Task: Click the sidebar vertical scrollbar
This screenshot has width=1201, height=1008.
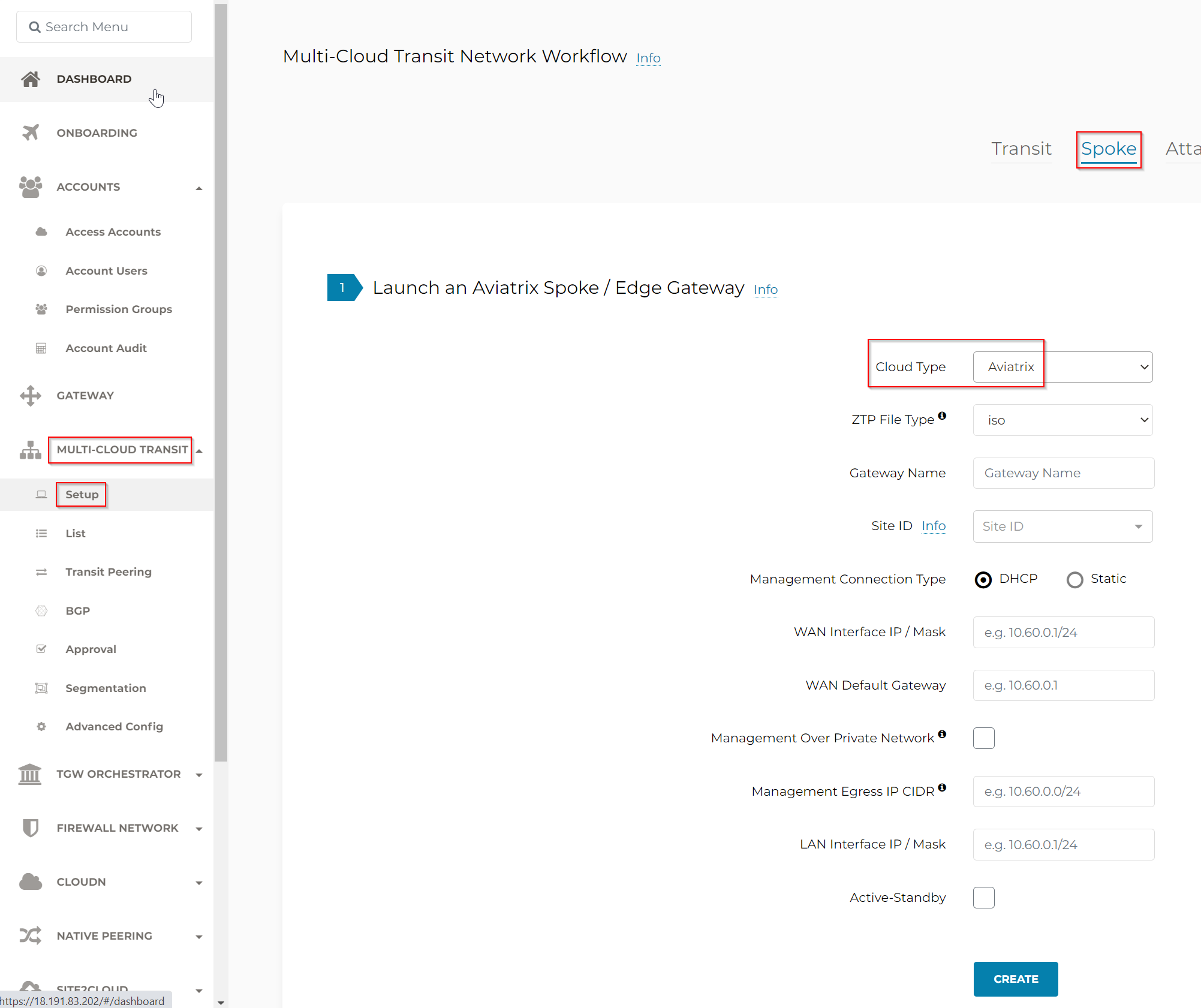Action: [x=221, y=384]
